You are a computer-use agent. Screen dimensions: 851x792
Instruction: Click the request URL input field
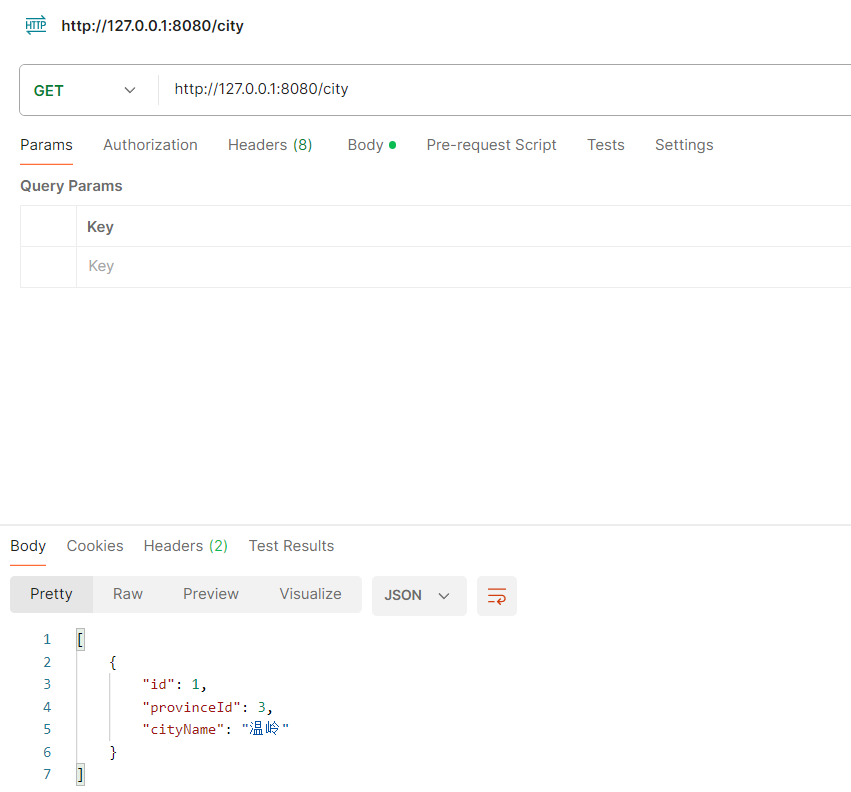point(500,90)
